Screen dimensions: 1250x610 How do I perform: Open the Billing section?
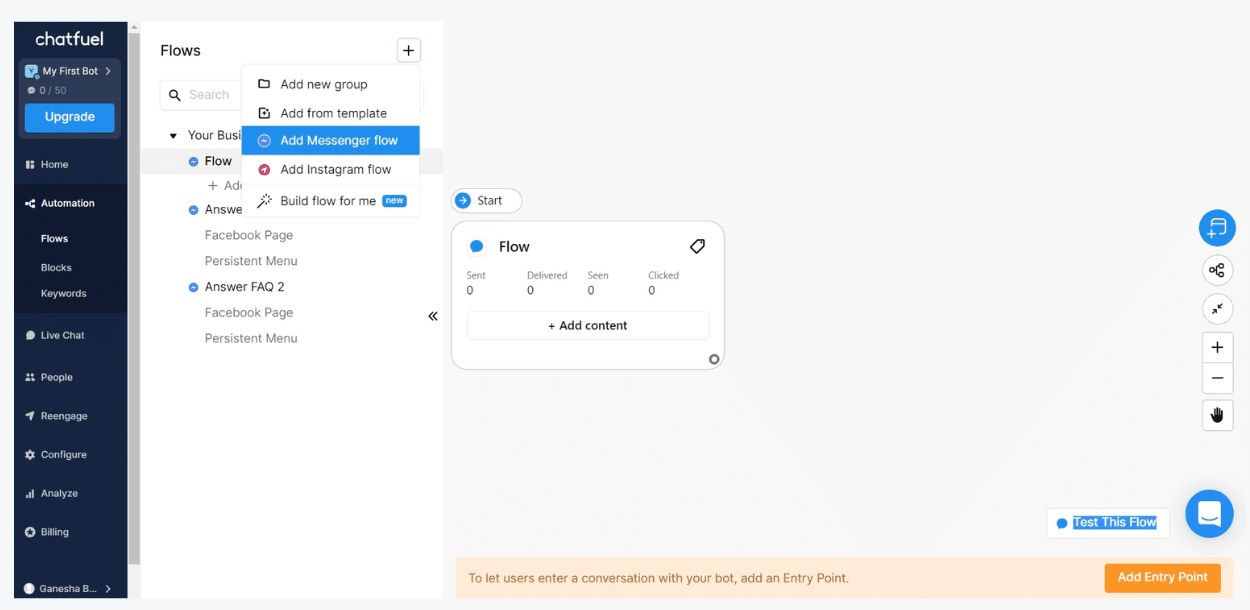(x=54, y=533)
